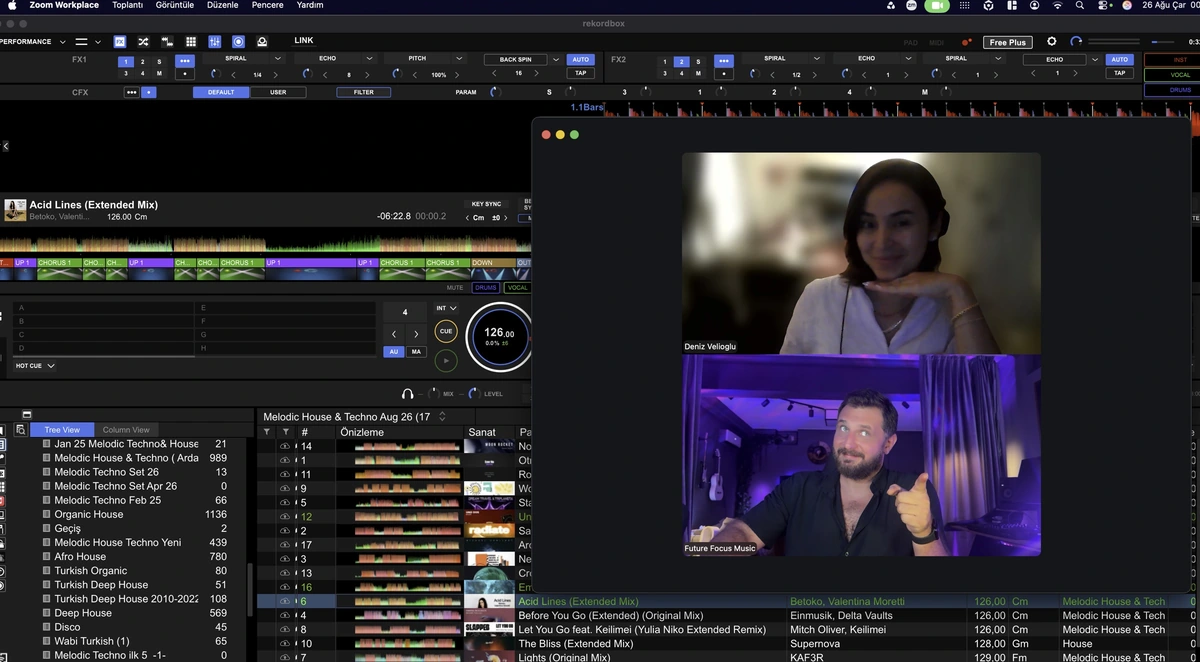Expand the HOT CUE dropdown
Viewport: 1200px width, 662px height.
(x=35, y=366)
